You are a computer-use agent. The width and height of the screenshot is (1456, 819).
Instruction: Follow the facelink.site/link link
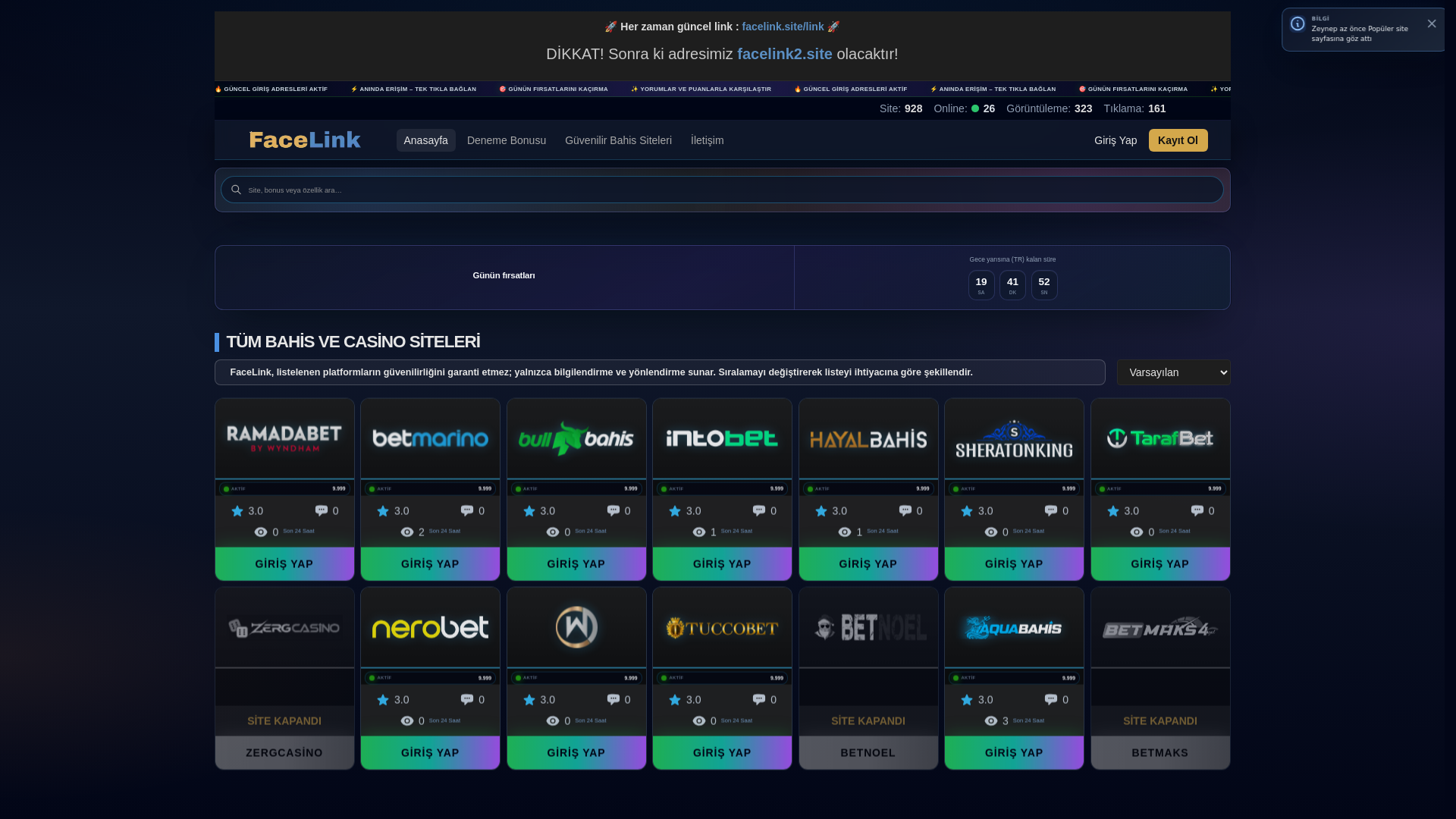[783, 27]
